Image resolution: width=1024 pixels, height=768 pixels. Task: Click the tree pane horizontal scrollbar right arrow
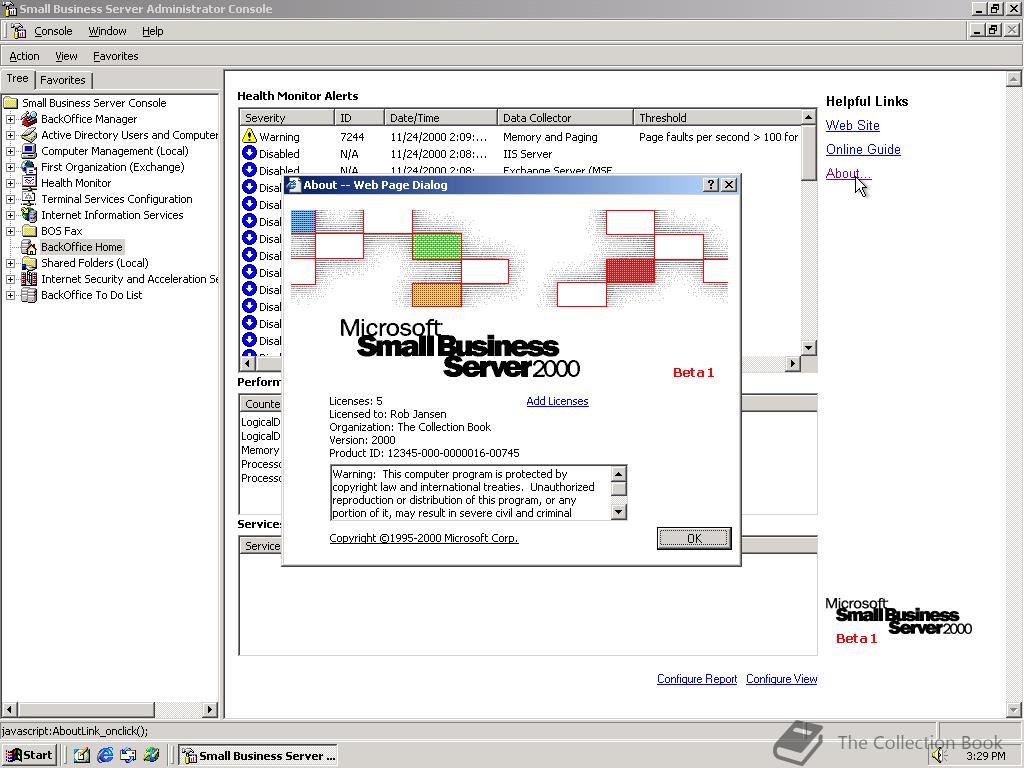point(210,709)
